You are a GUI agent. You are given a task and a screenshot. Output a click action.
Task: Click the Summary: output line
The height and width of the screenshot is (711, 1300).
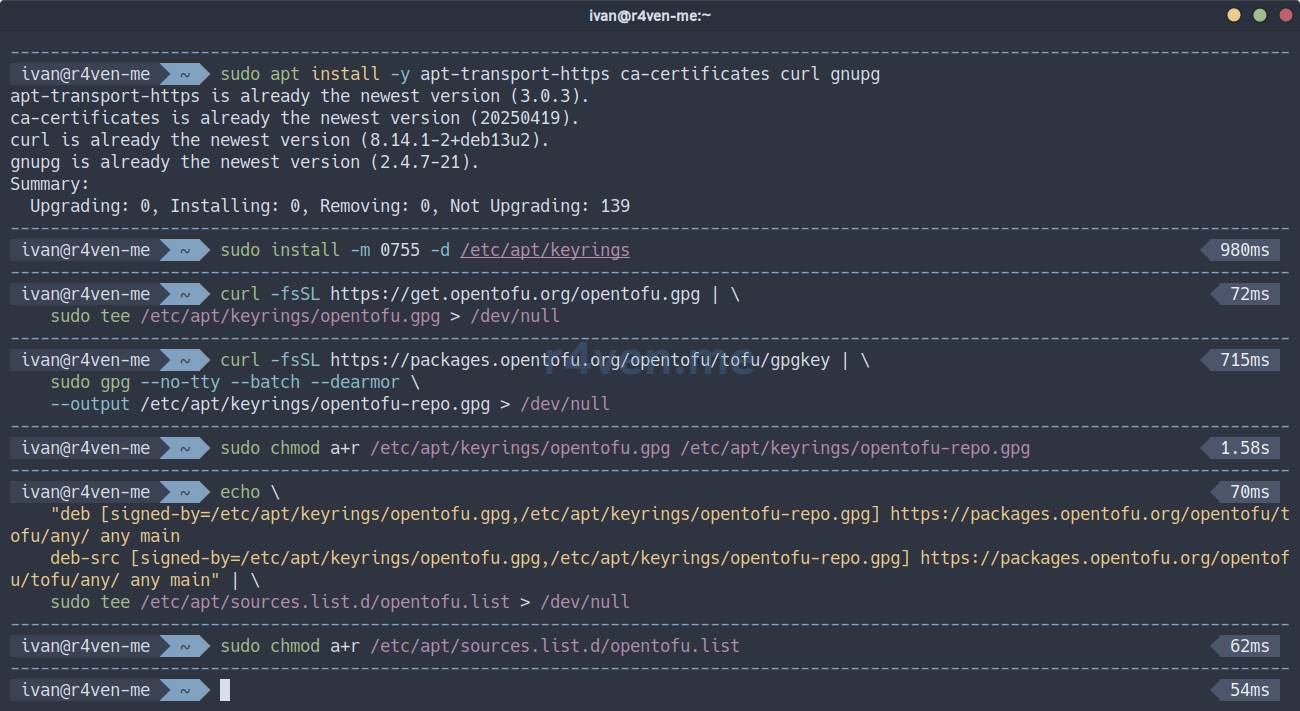pos(50,184)
